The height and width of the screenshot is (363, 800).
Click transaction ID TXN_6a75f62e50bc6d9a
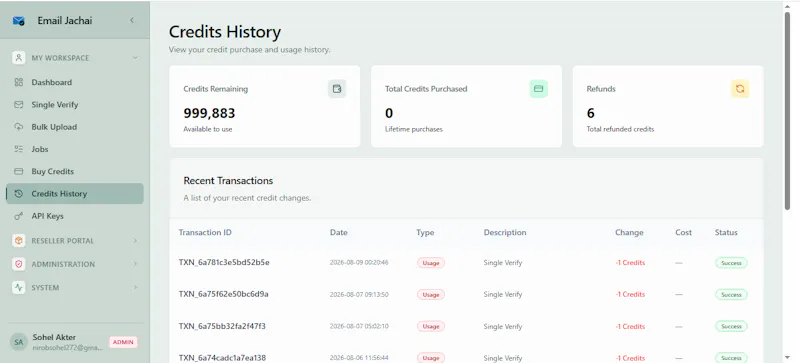coord(223,294)
